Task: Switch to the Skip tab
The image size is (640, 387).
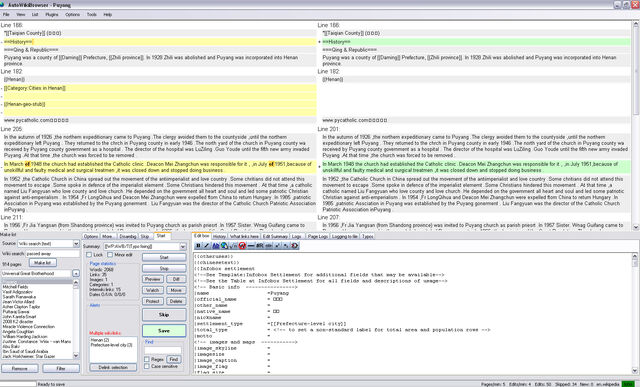Action: pyautogui.click(x=145, y=236)
